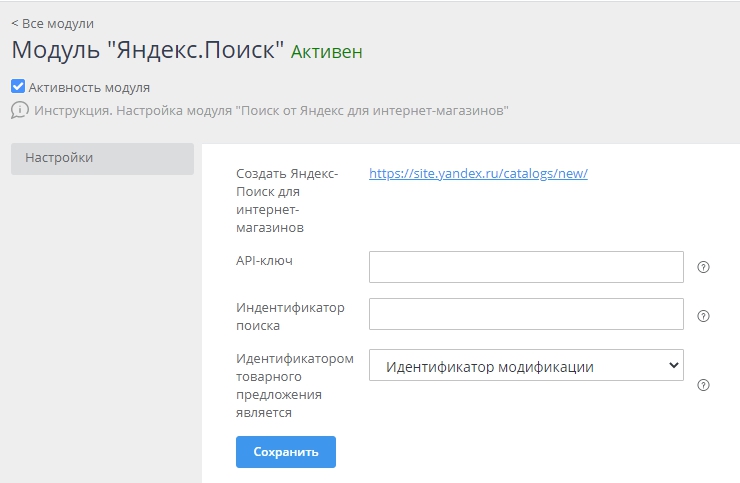Click the Идентификатором товарного предложения является label
The height and width of the screenshot is (483, 740).
(x=294, y=385)
